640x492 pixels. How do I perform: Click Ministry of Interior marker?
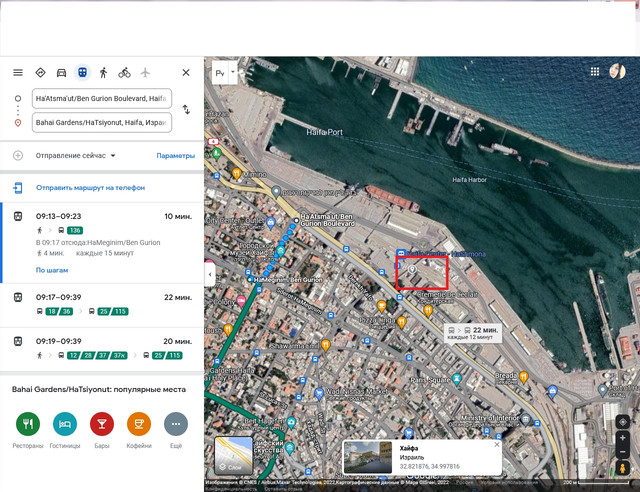click(526, 419)
